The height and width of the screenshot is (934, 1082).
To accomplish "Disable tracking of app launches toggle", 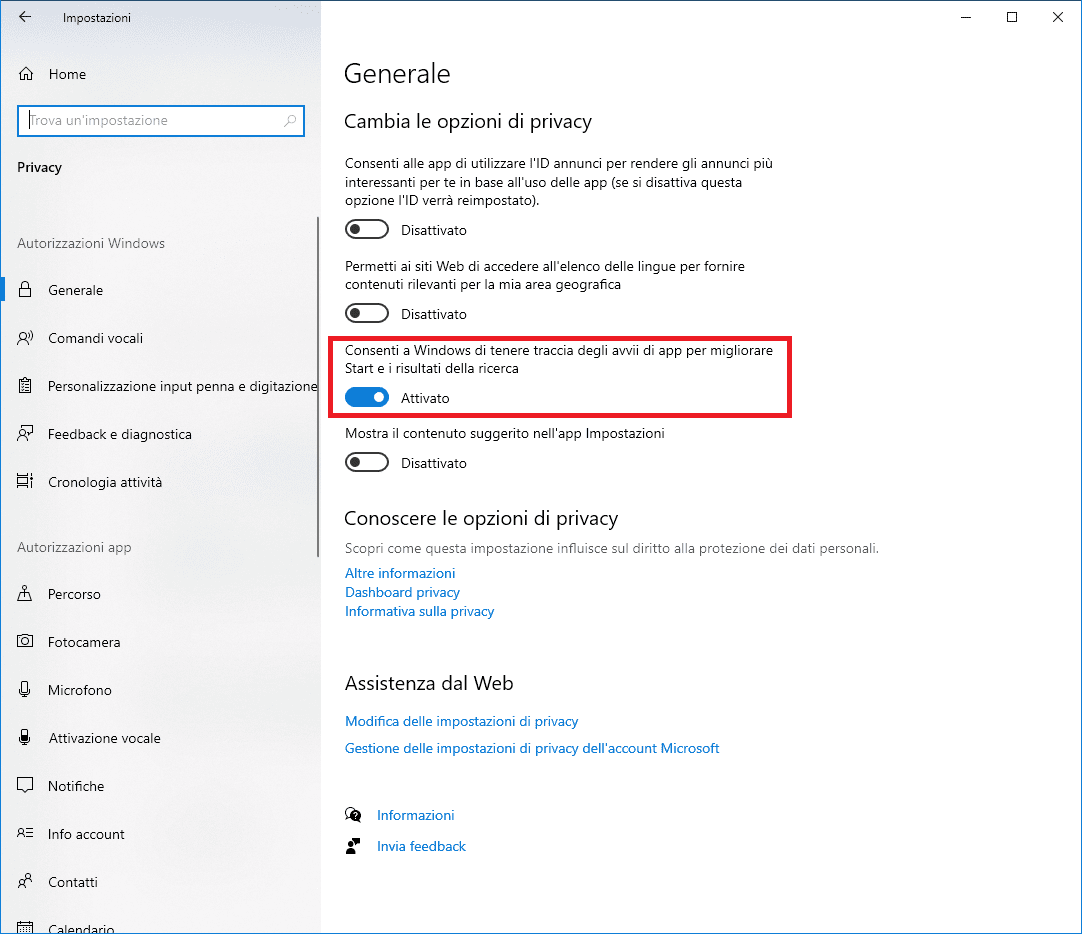I will 366,398.
